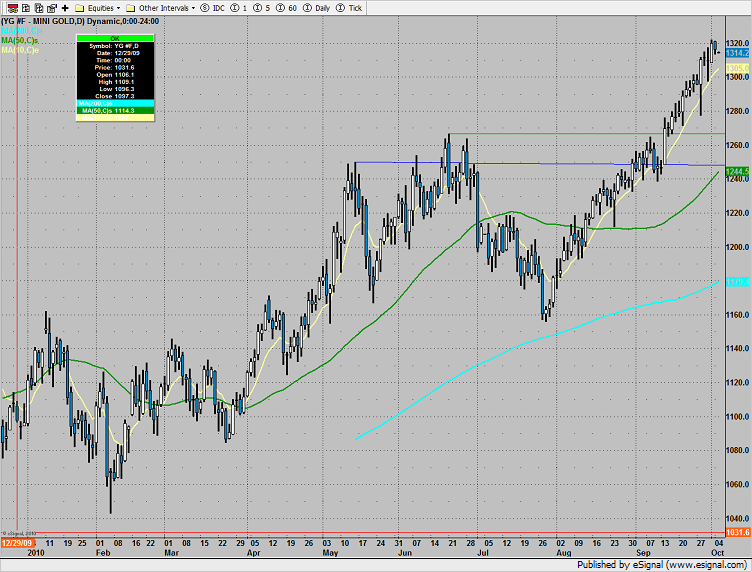Click the High 1109.1 row

[x=115, y=82]
